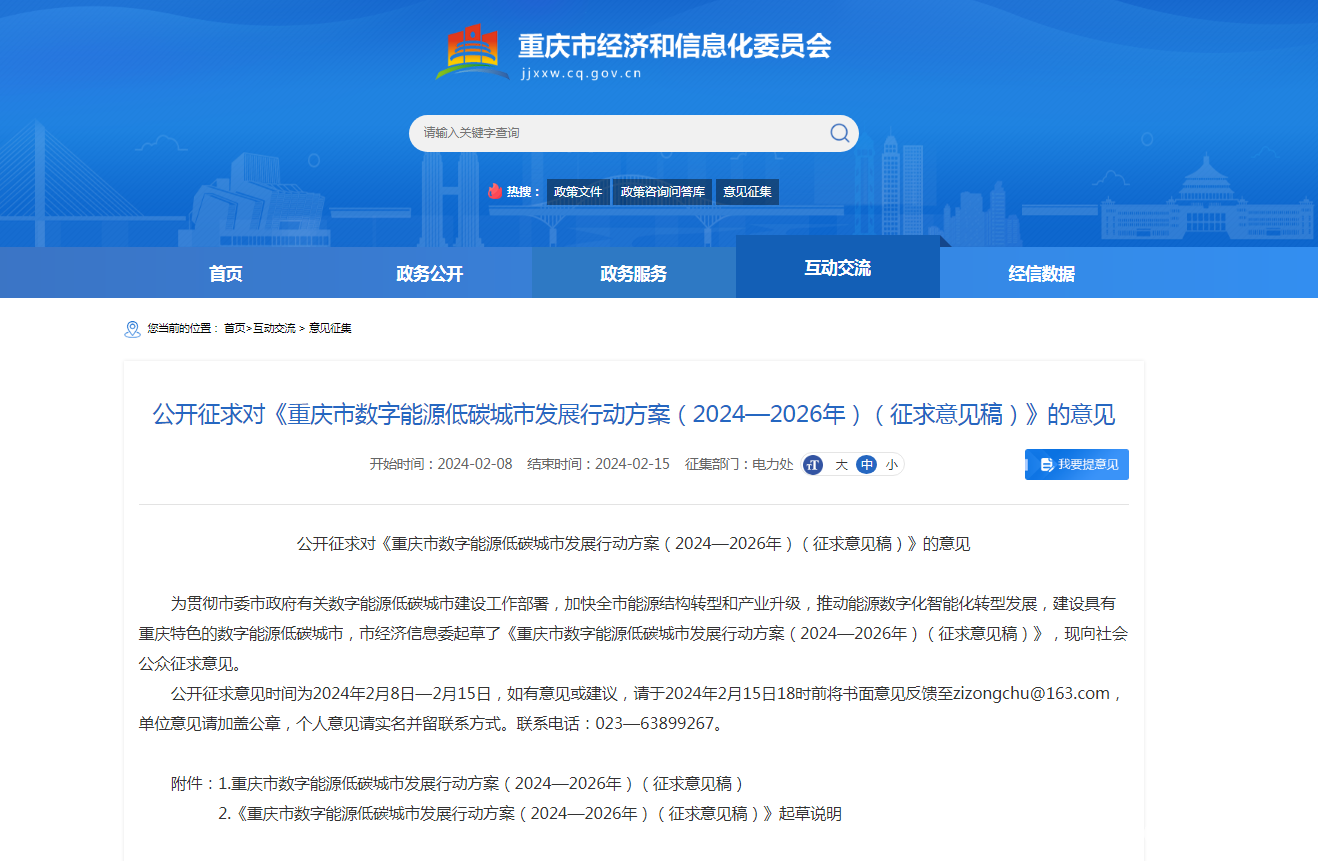Viewport: 1318px width, 861px height.
Task: Click the location pin breadcrumb icon
Action: pyautogui.click(x=132, y=329)
